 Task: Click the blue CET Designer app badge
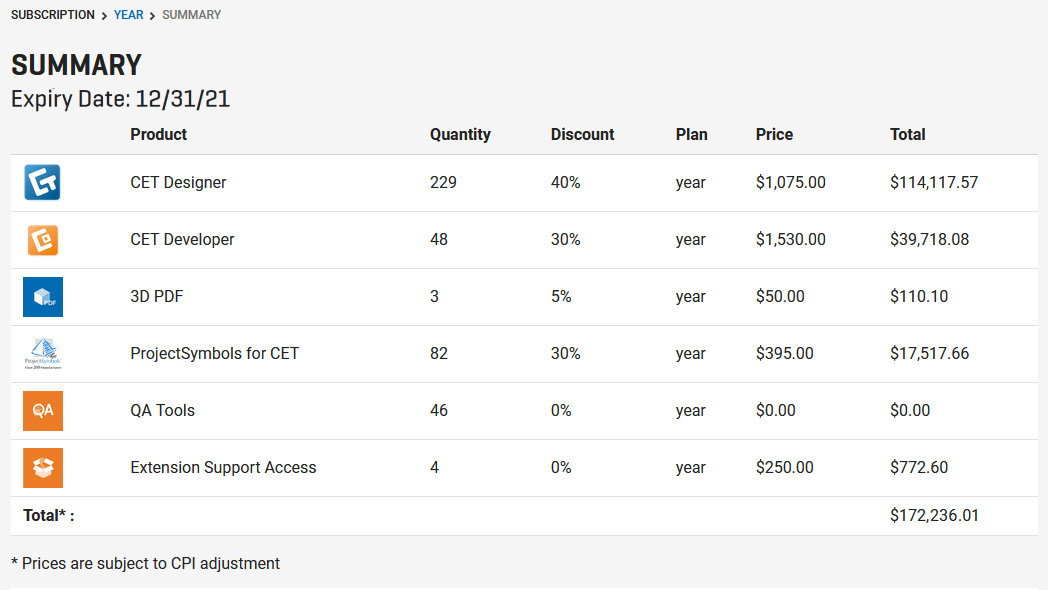[42, 182]
